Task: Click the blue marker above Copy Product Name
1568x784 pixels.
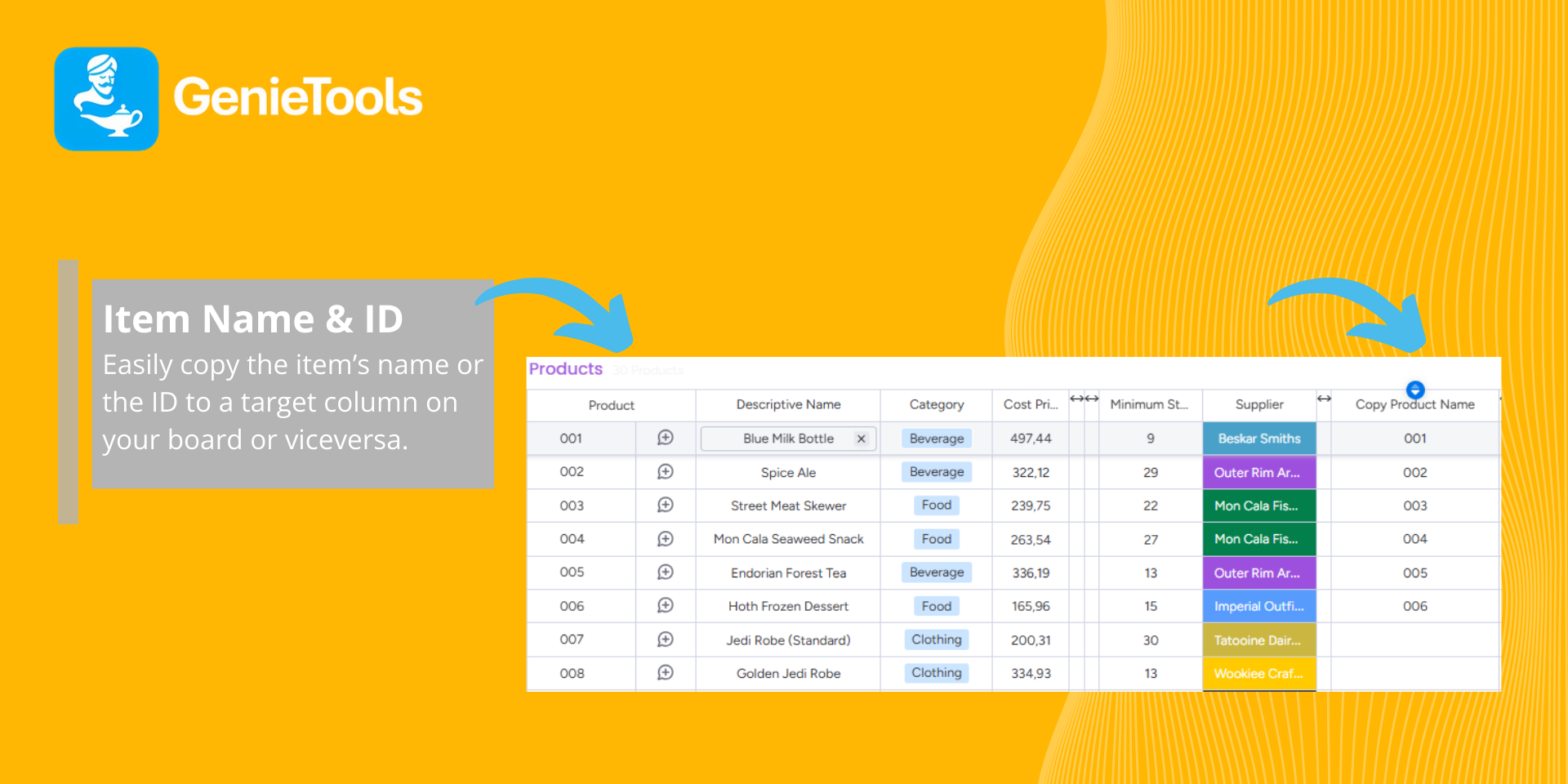Action: point(1415,390)
